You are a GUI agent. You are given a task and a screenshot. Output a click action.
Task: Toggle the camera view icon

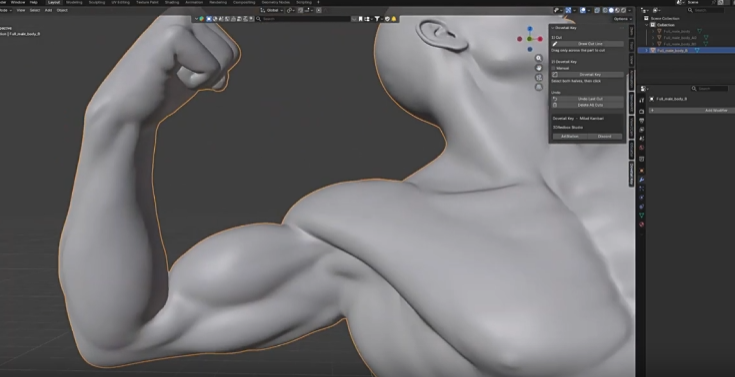point(539,77)
